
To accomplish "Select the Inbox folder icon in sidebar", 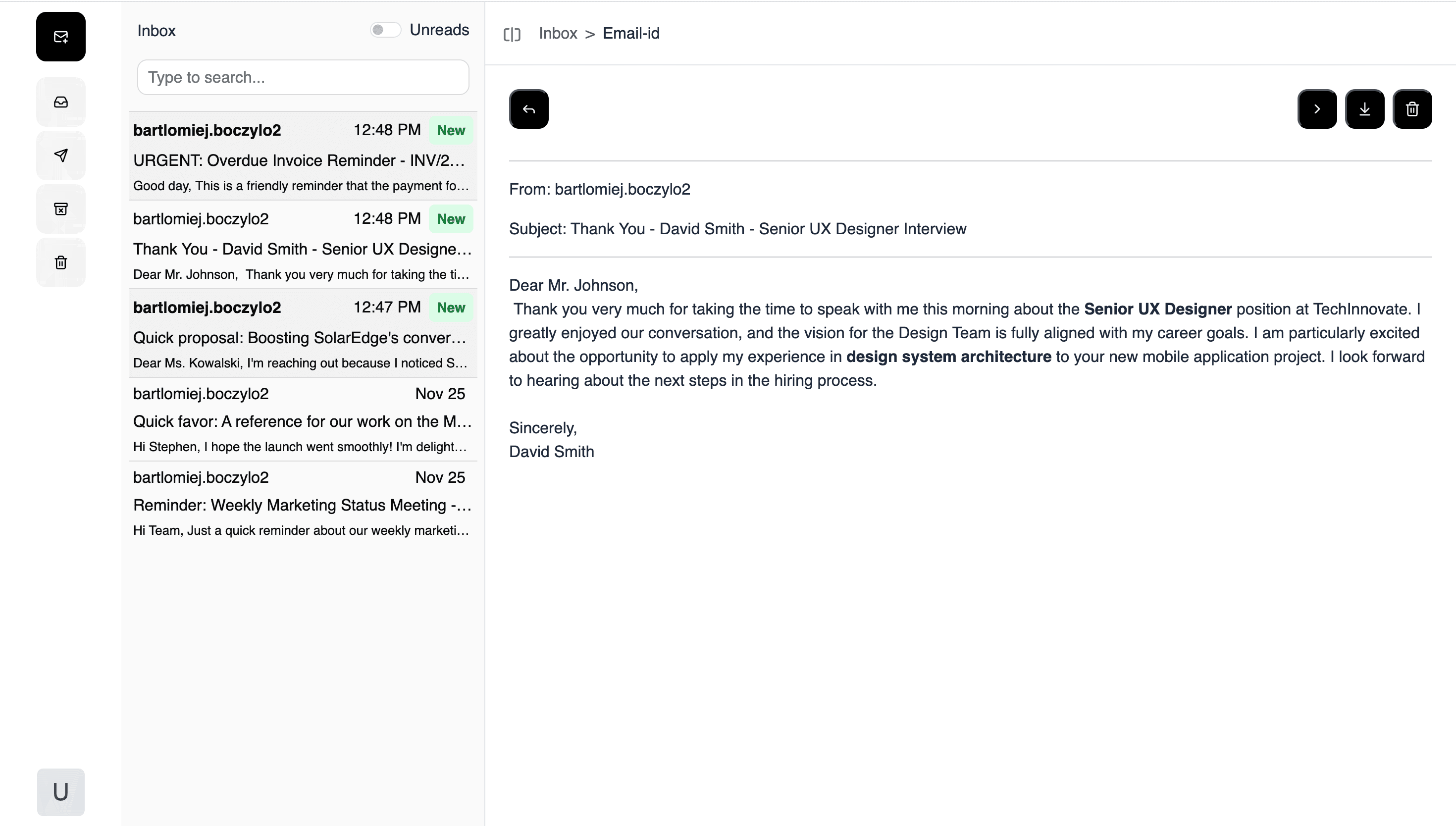I will point(60,102).
